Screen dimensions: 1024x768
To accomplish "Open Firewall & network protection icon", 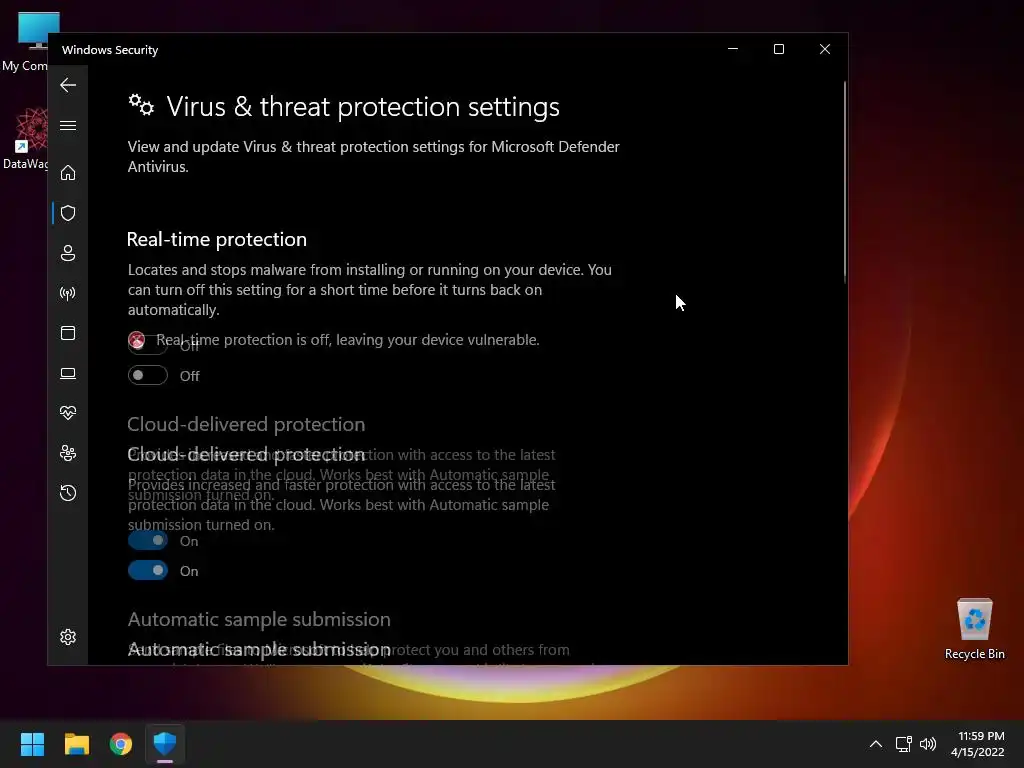I will [x=68, y=293].
